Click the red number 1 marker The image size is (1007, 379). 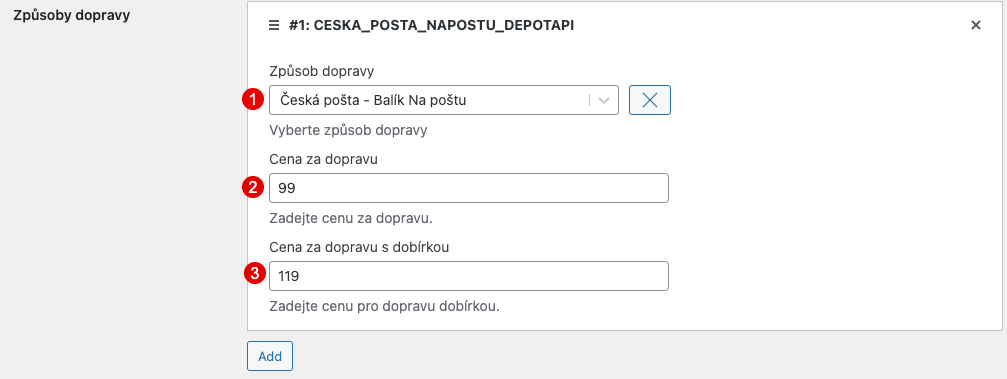[254, 100]
